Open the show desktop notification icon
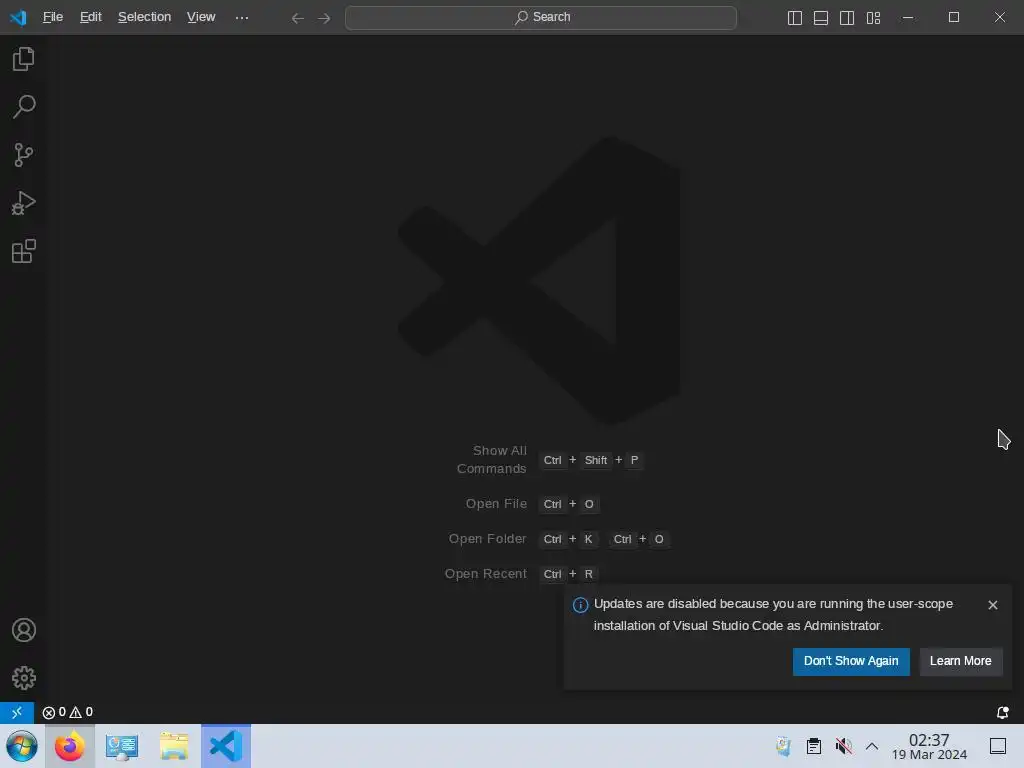1024x768 pixels. coord(998,746)
